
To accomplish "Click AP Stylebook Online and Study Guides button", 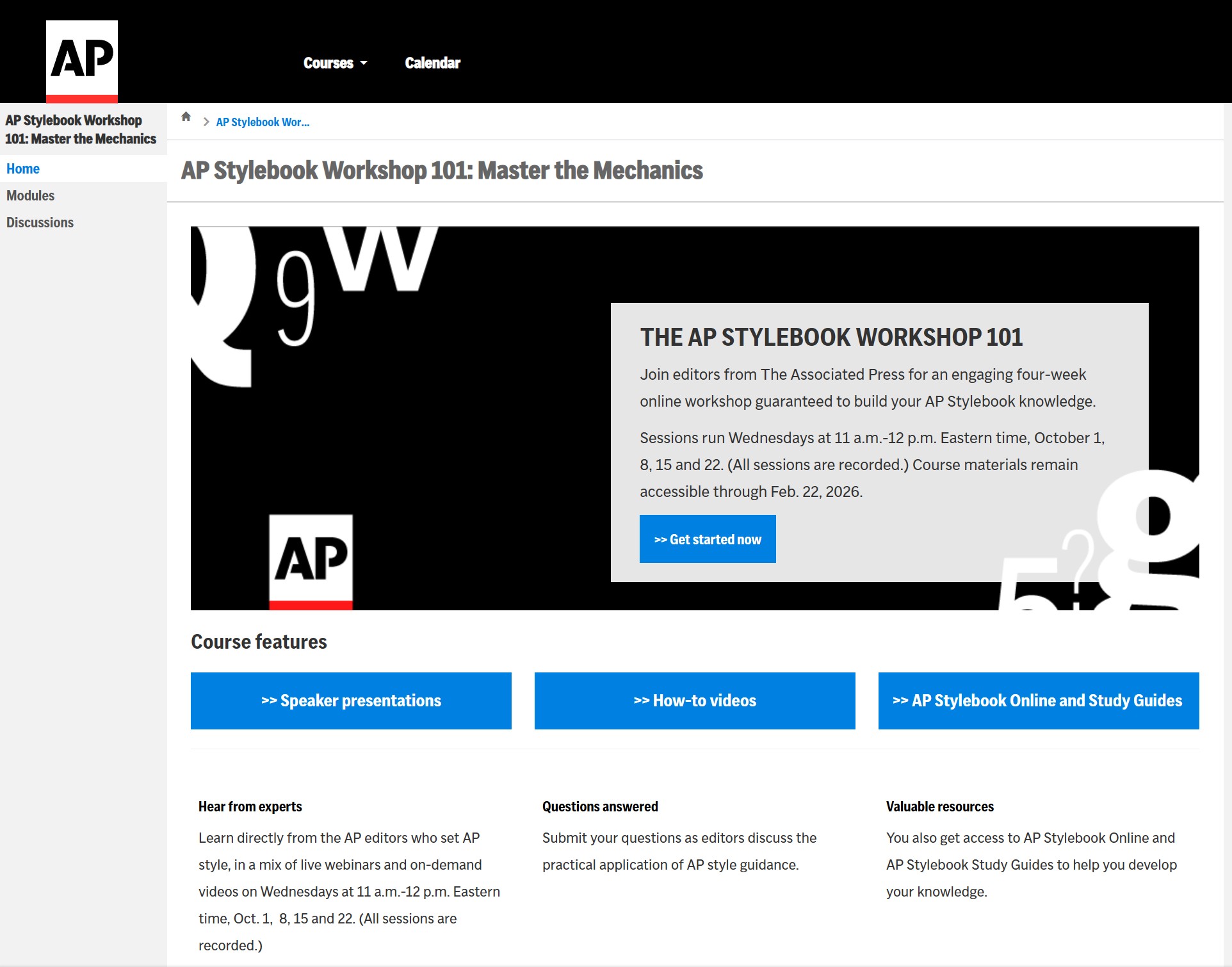I will (x=1039, y=701).
